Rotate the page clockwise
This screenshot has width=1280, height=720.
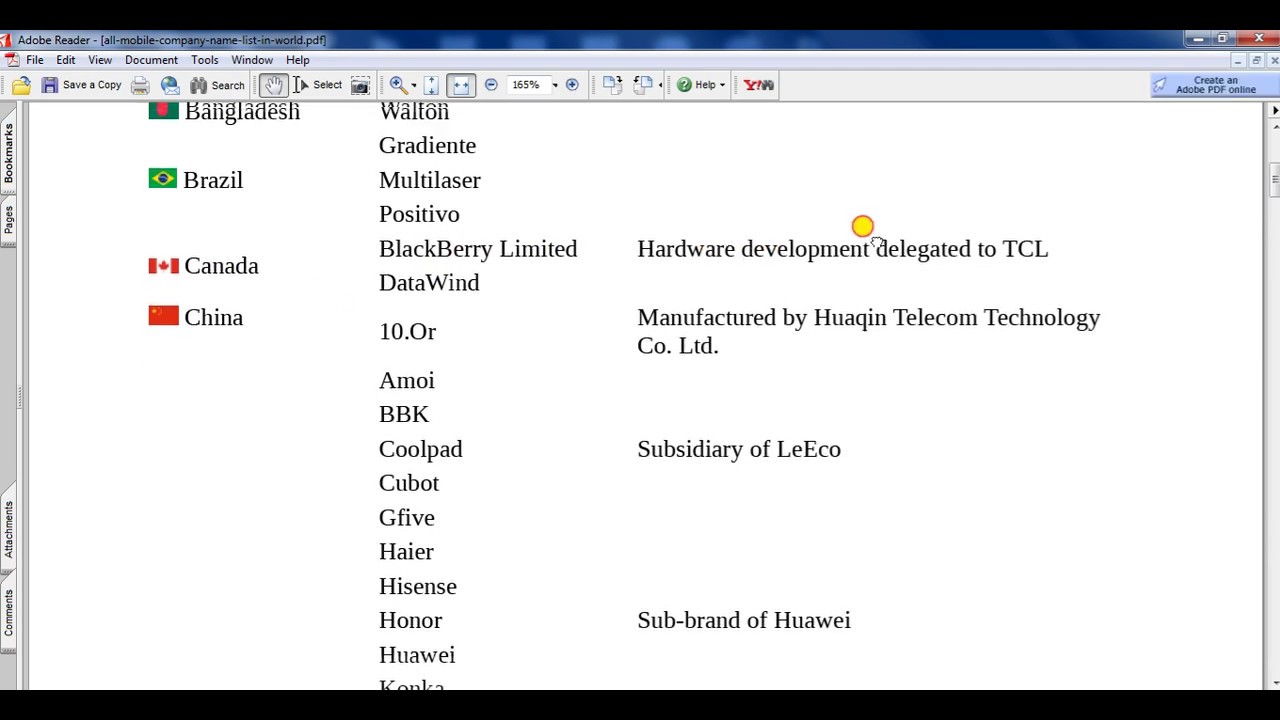coord(612,85)
